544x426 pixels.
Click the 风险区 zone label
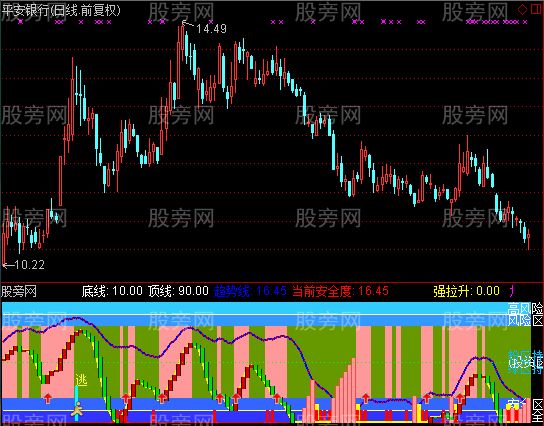pos(525,320)
